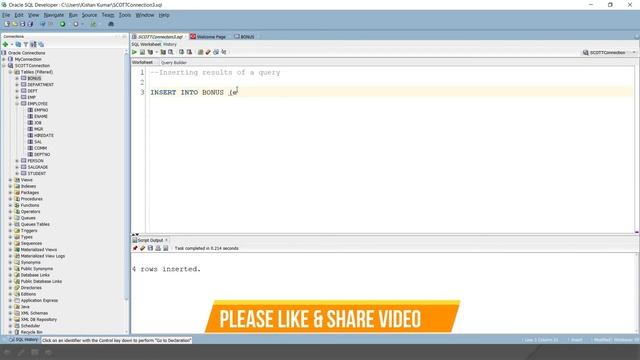Print Script Output using printer icon
The height and width of the screenshot is (360, 640).
(158, 248)
